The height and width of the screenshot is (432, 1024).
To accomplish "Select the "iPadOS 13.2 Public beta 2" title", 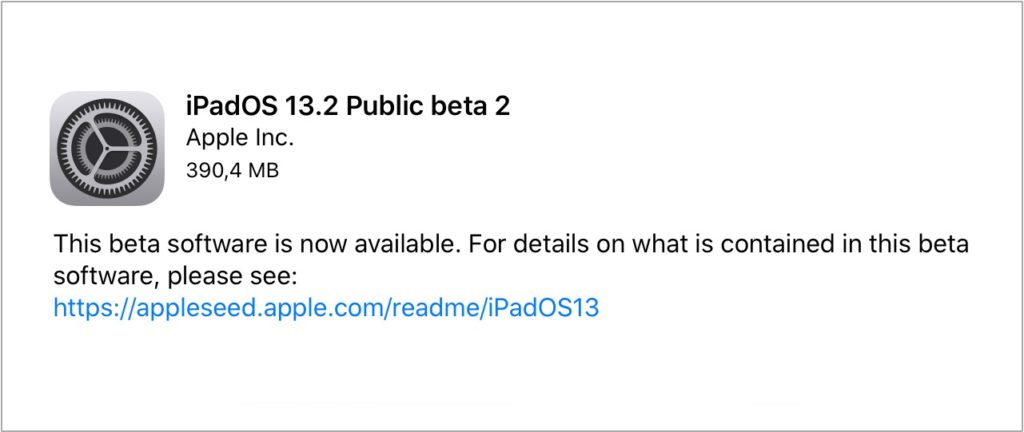I will click(348, 107).
